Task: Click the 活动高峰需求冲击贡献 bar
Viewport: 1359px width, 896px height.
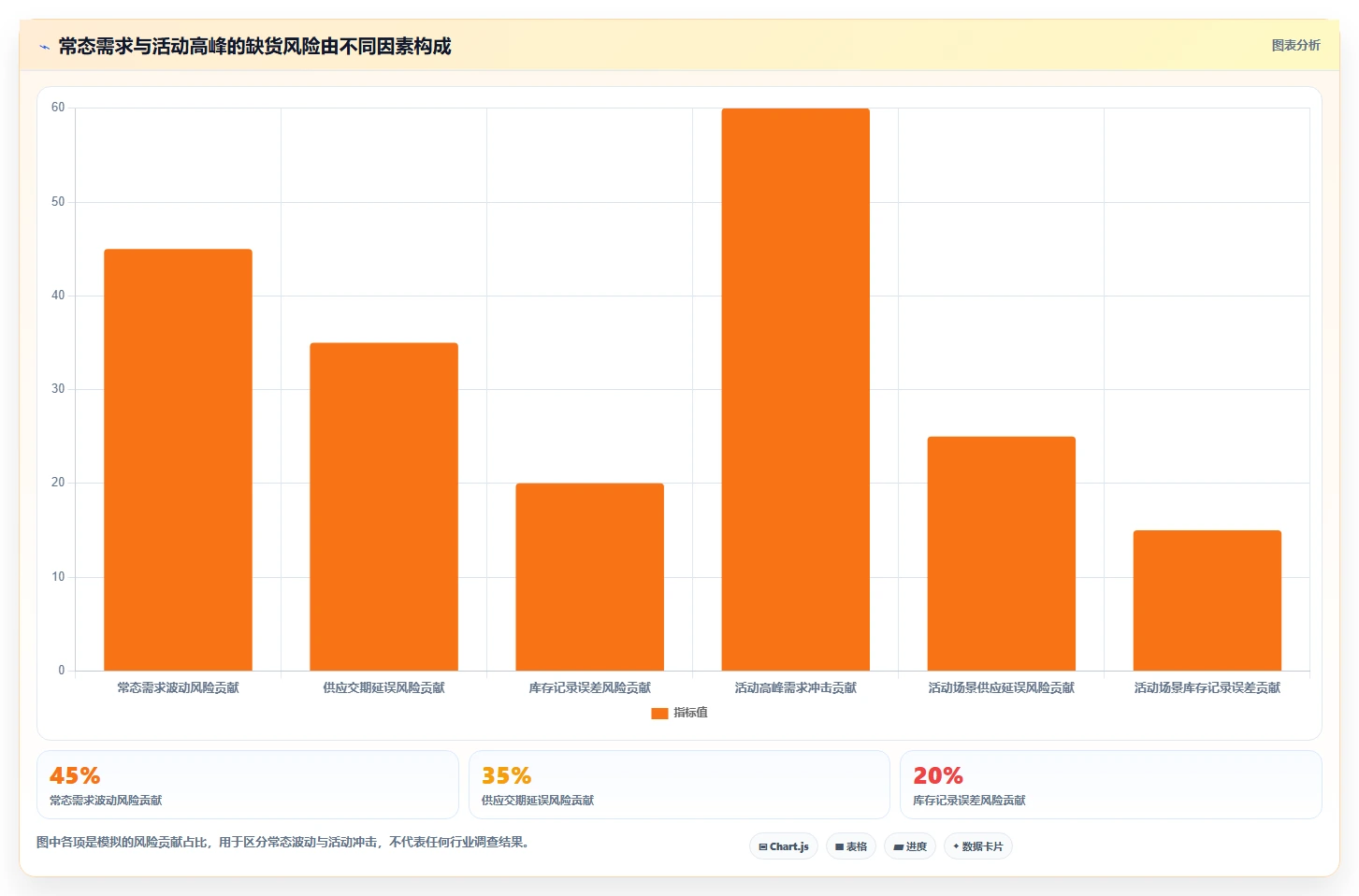Action: coord(795,389)
